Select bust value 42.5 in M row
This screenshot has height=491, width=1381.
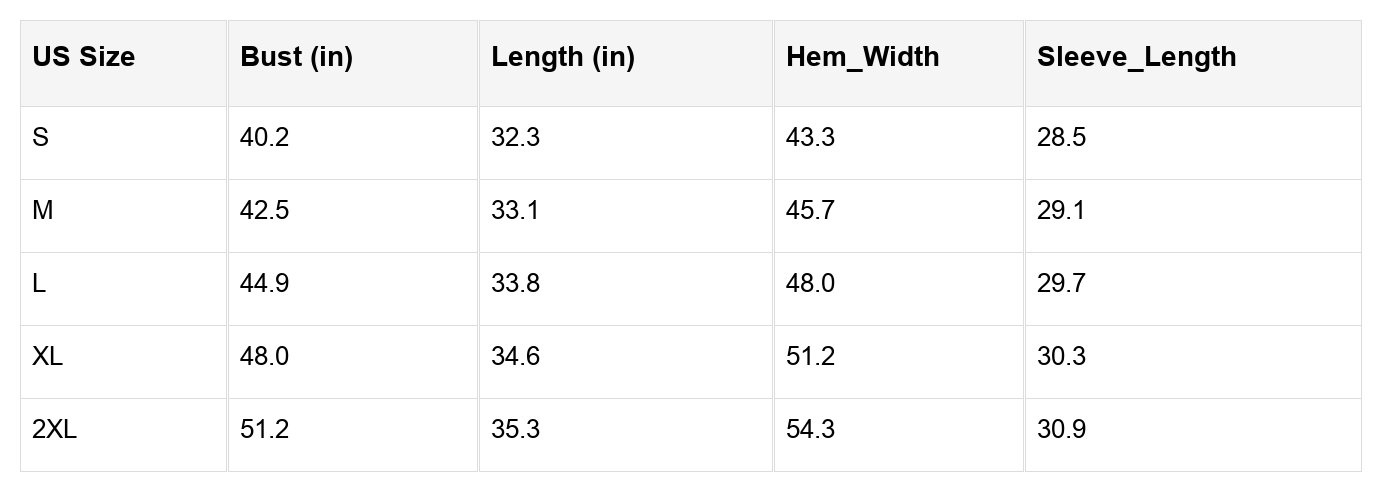pyautogui.click(x=264, y=211)
